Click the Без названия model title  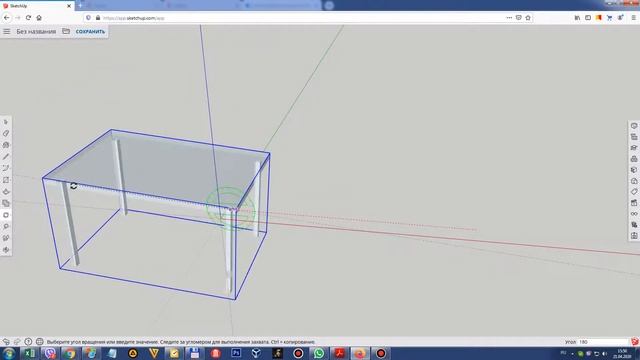point(36,31)
